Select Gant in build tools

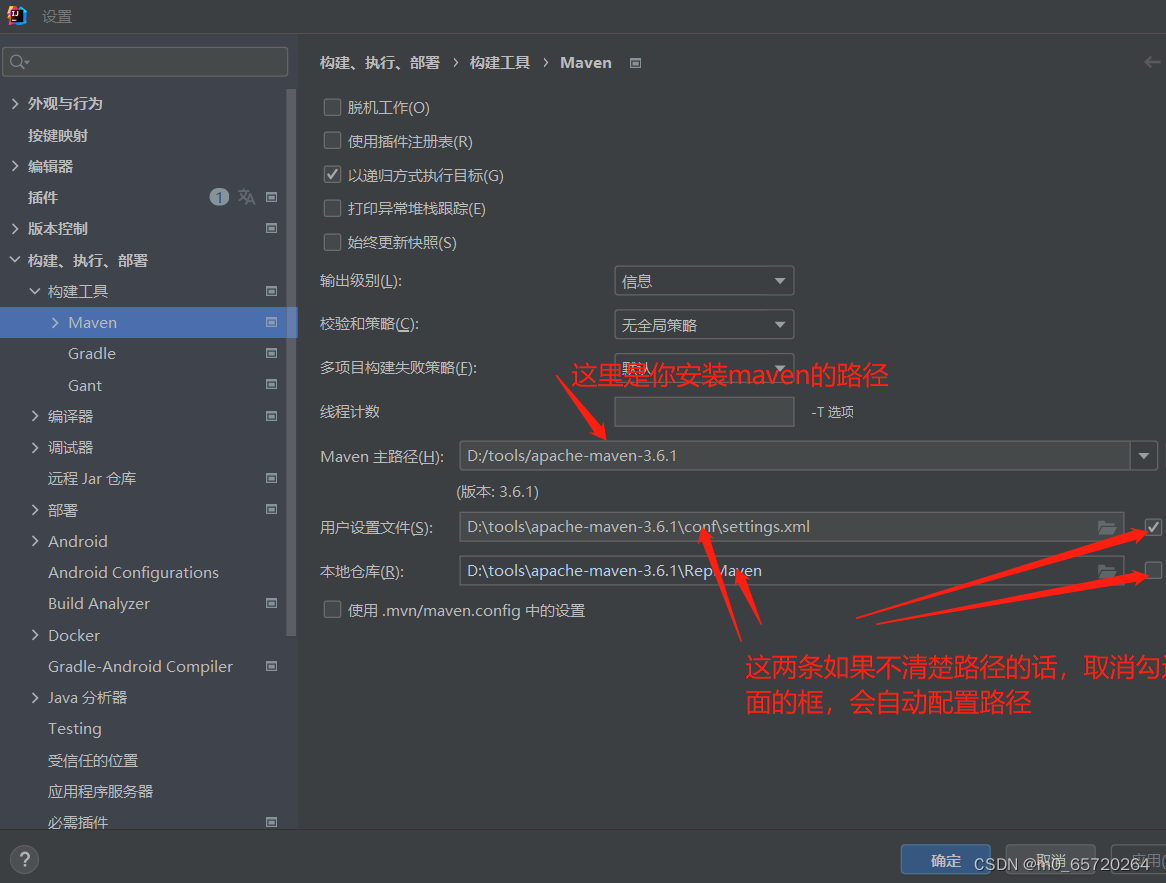point(85,385)
